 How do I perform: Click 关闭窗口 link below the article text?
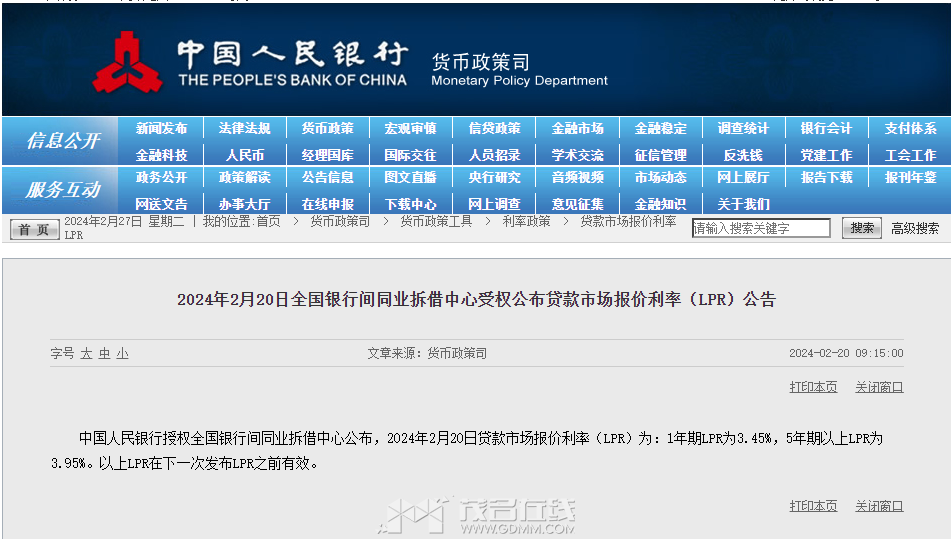pos(879,506)
